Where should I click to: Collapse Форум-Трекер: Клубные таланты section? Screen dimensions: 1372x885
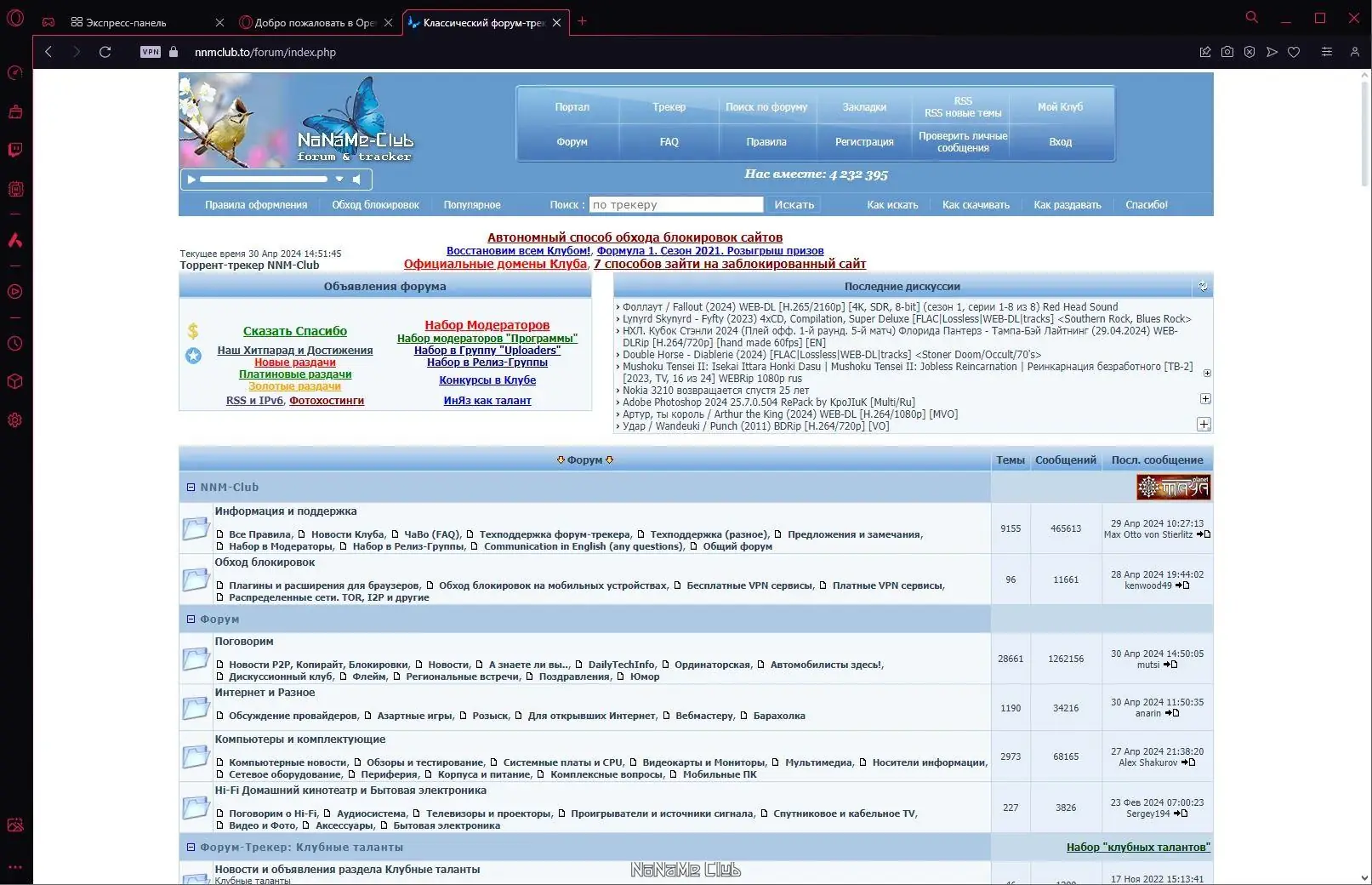point(191,848)
